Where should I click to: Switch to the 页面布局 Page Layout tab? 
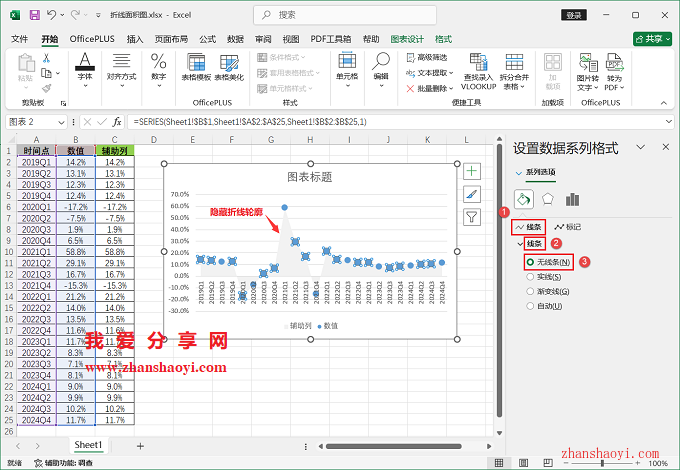coord(171,39)
